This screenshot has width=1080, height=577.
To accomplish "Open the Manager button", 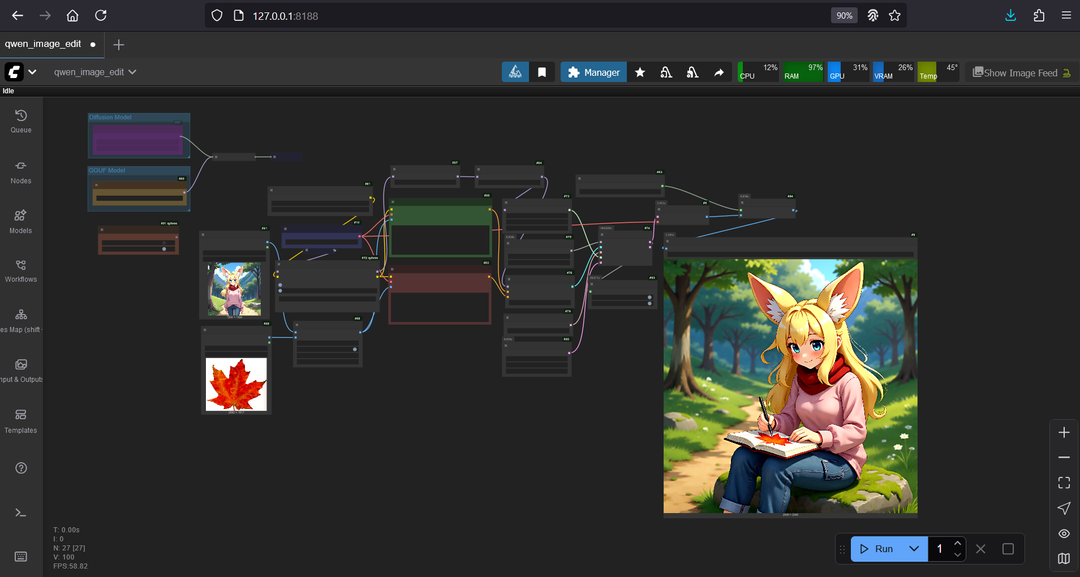I will (x=593, y=73).
